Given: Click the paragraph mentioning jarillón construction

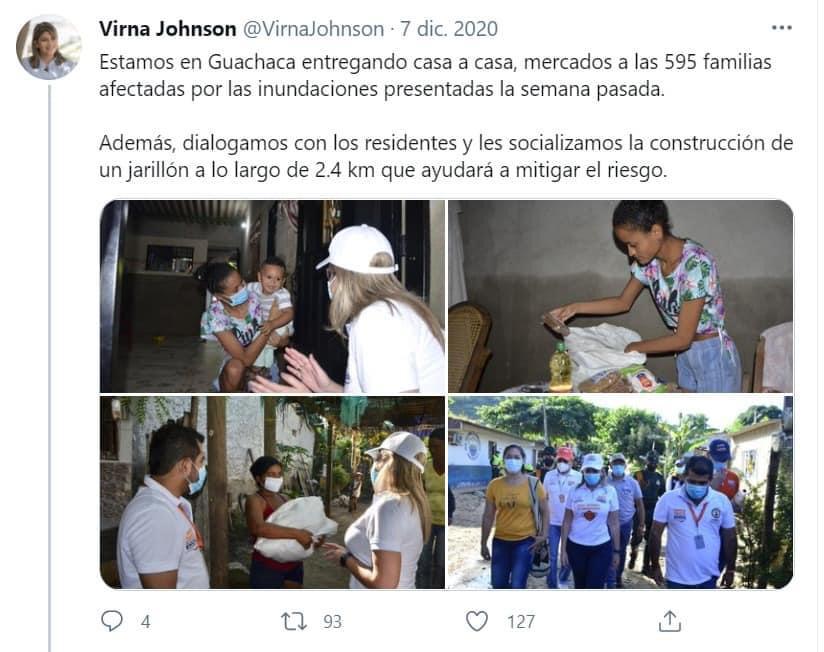Looking at the screenshot, I should pyautogui.click(x=446, y=157).
